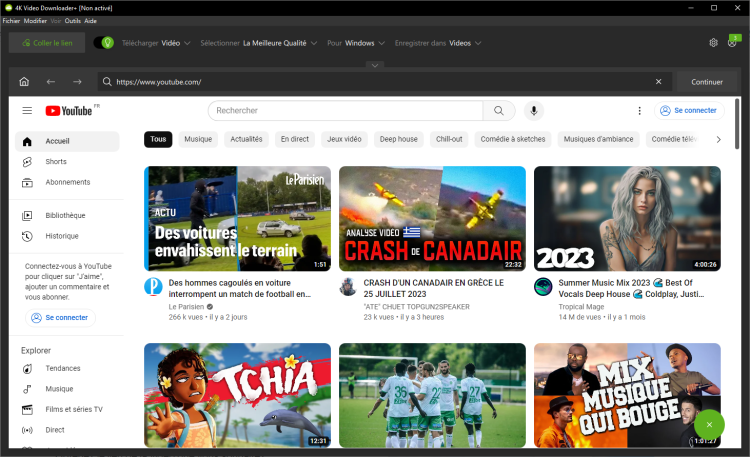Collapse the toolbar with the chevron
The width and height of the screenshot is (750, 457).
coord(375,65)
